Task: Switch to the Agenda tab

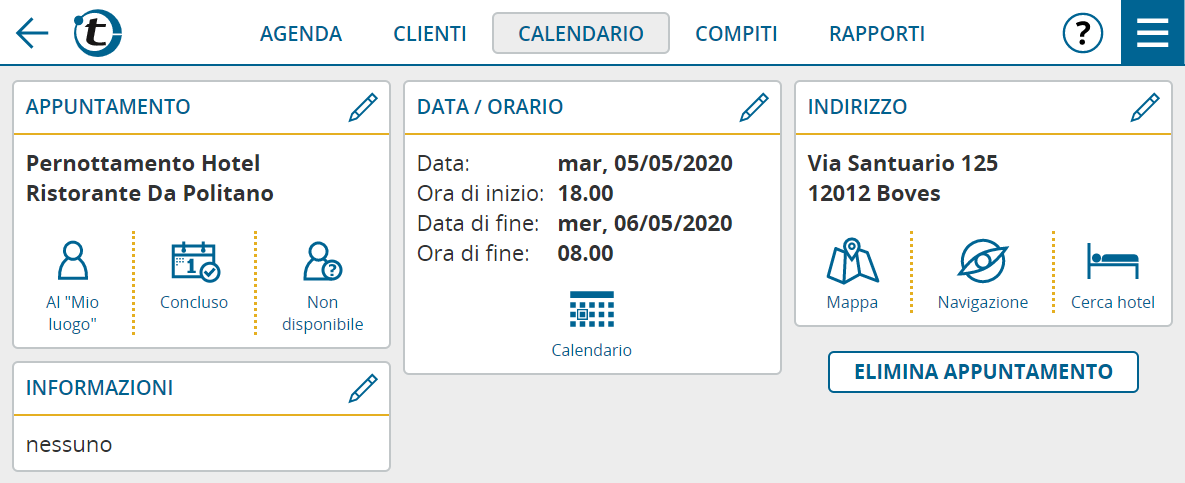Action: pos(301,33)
